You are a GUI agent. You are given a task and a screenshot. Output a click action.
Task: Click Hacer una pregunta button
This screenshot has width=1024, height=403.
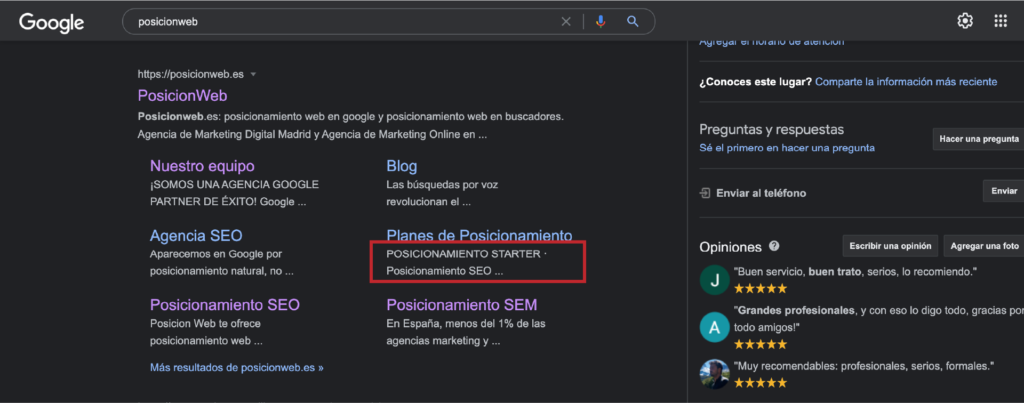tap(978, 139)
